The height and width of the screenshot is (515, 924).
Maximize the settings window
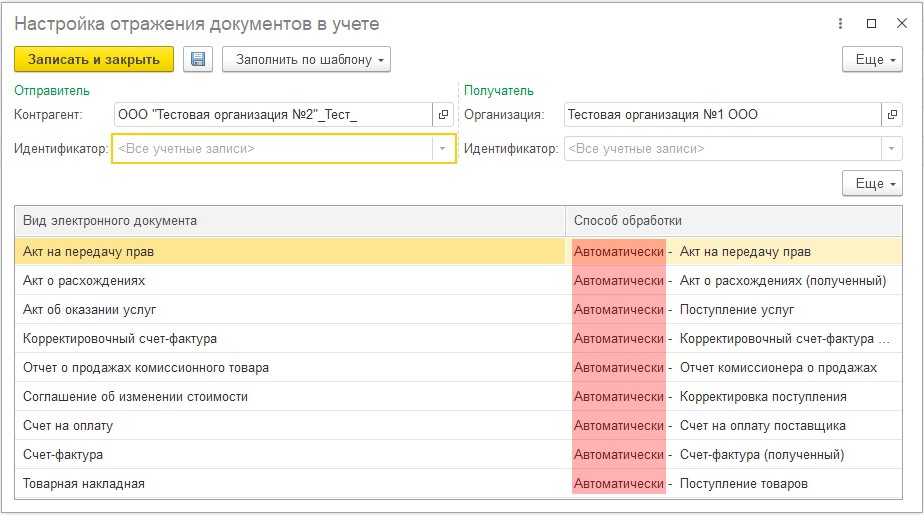tap(871, 24)
